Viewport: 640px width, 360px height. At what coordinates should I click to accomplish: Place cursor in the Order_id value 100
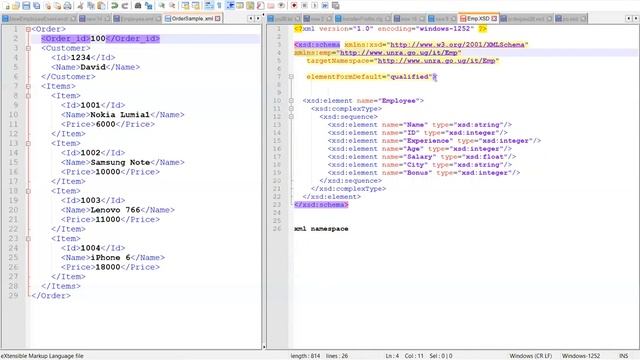[x=98, y=39]
